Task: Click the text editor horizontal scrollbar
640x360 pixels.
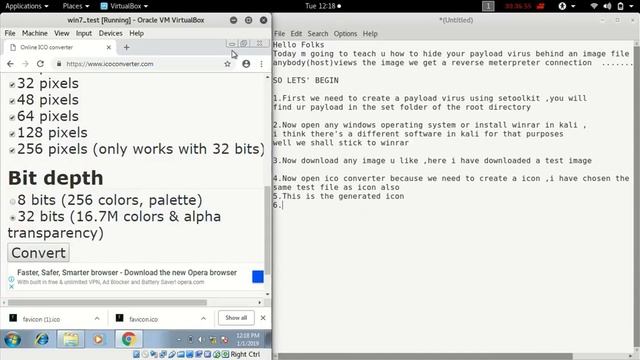Action: (425, 356)
